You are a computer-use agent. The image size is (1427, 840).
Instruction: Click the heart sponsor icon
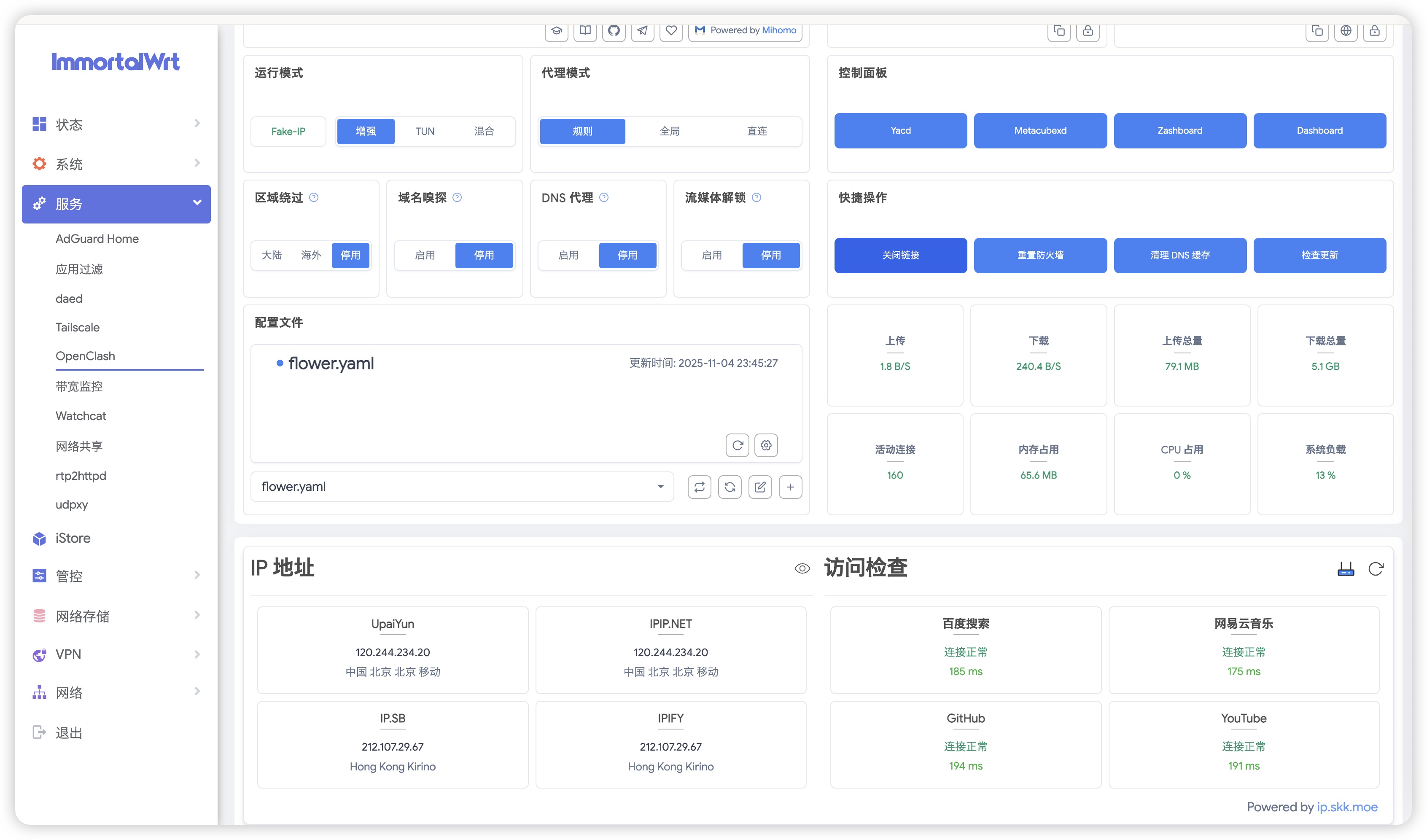tap(671, 31)
